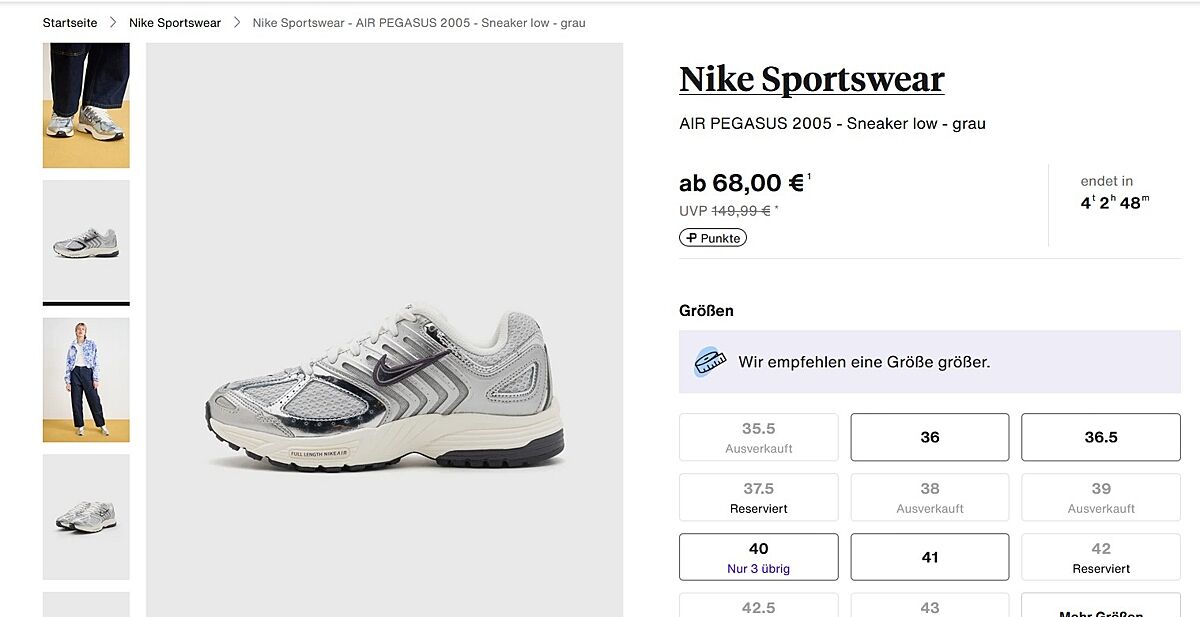The width and height of the screenshot is (1200, 617).
Task: Select size 36
Action: tap(929, 437)
